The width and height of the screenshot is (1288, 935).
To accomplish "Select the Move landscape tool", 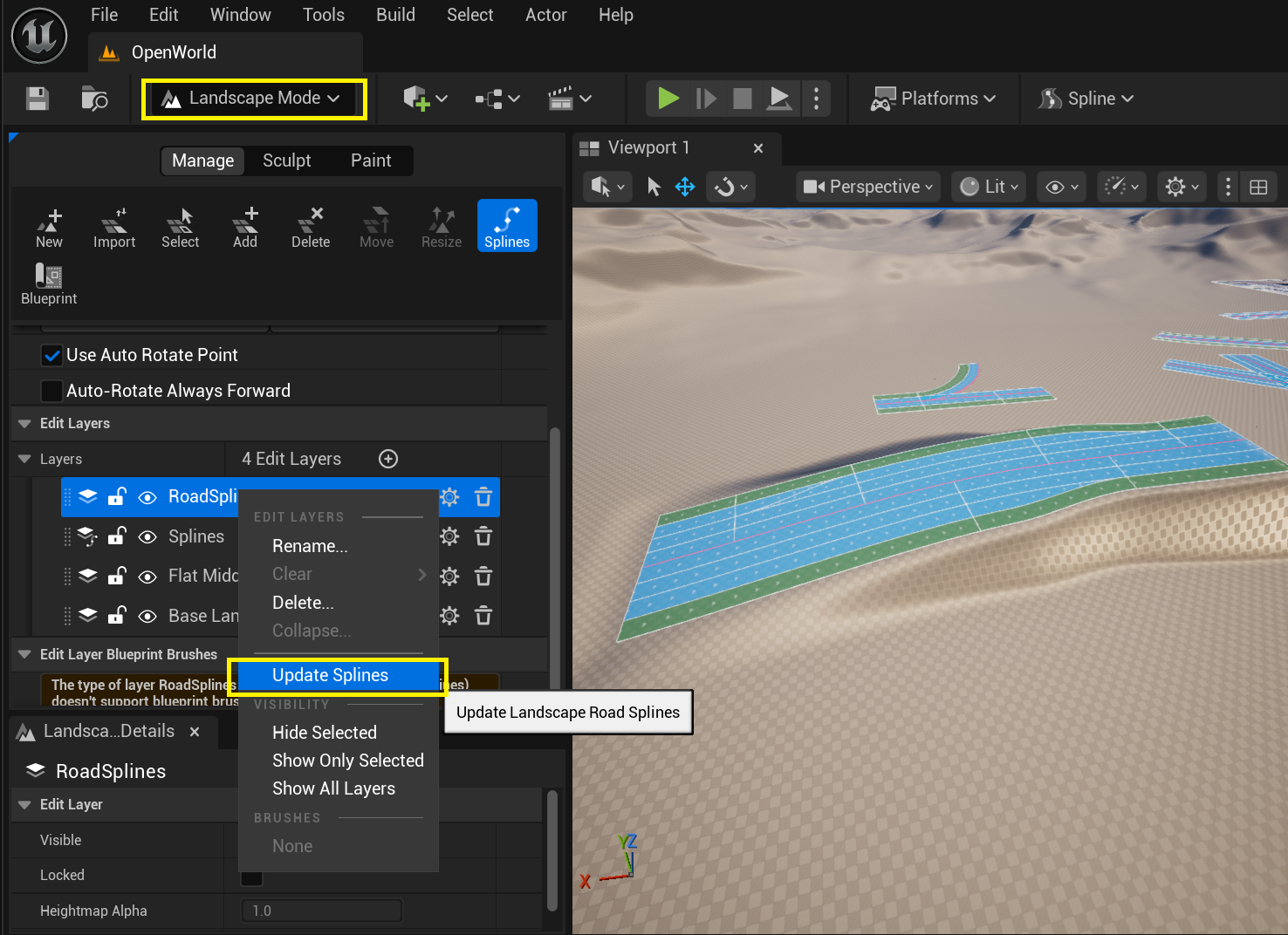I will 376,228.
